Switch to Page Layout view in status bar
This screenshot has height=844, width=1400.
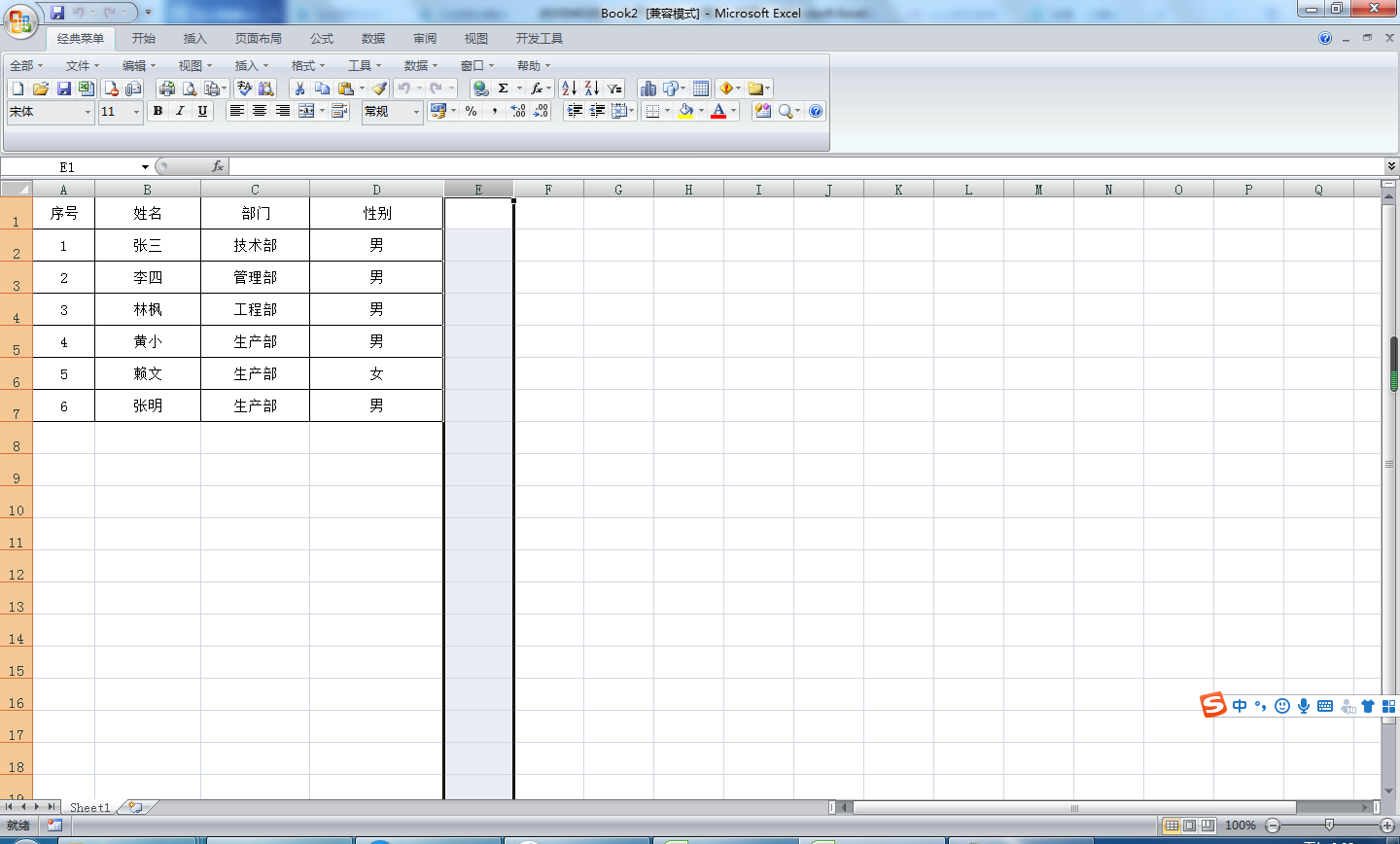point(1189,826)
